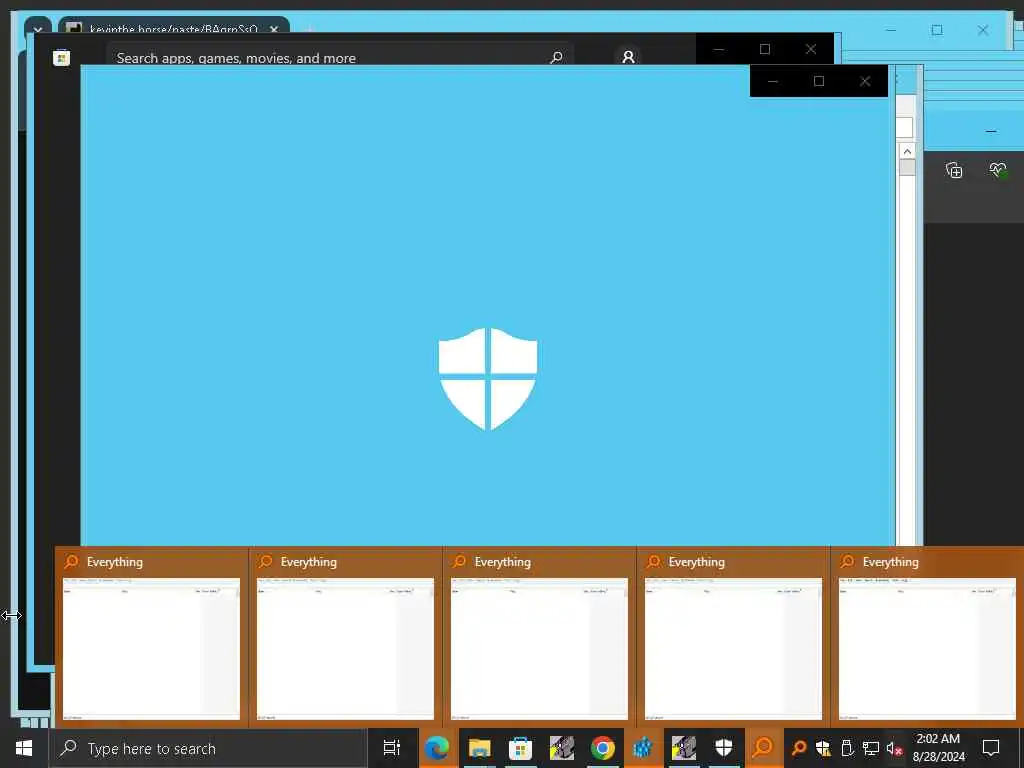1024x768 pixels.
Task: Switch to Windows Security on the taskbar
Action: click(724, 748)
